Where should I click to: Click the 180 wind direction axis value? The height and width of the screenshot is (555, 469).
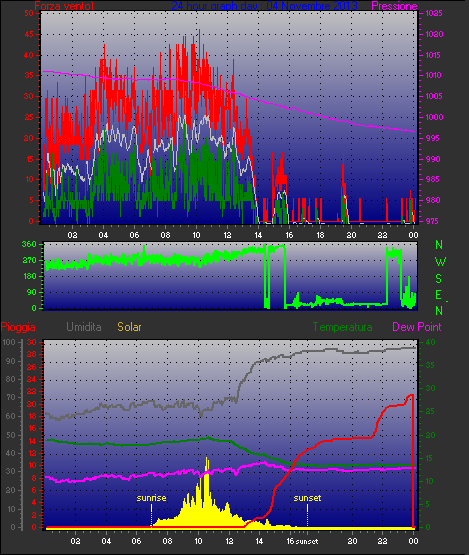(29, 276)
